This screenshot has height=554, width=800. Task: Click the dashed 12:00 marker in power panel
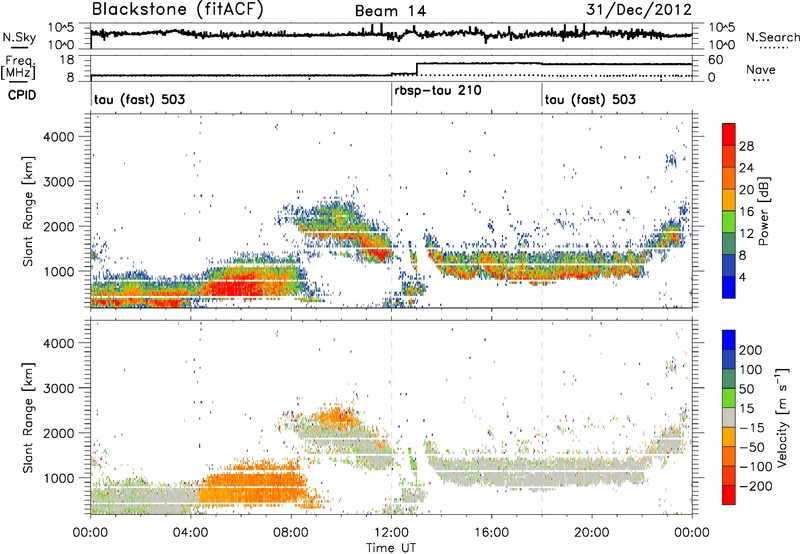(391, 211)
